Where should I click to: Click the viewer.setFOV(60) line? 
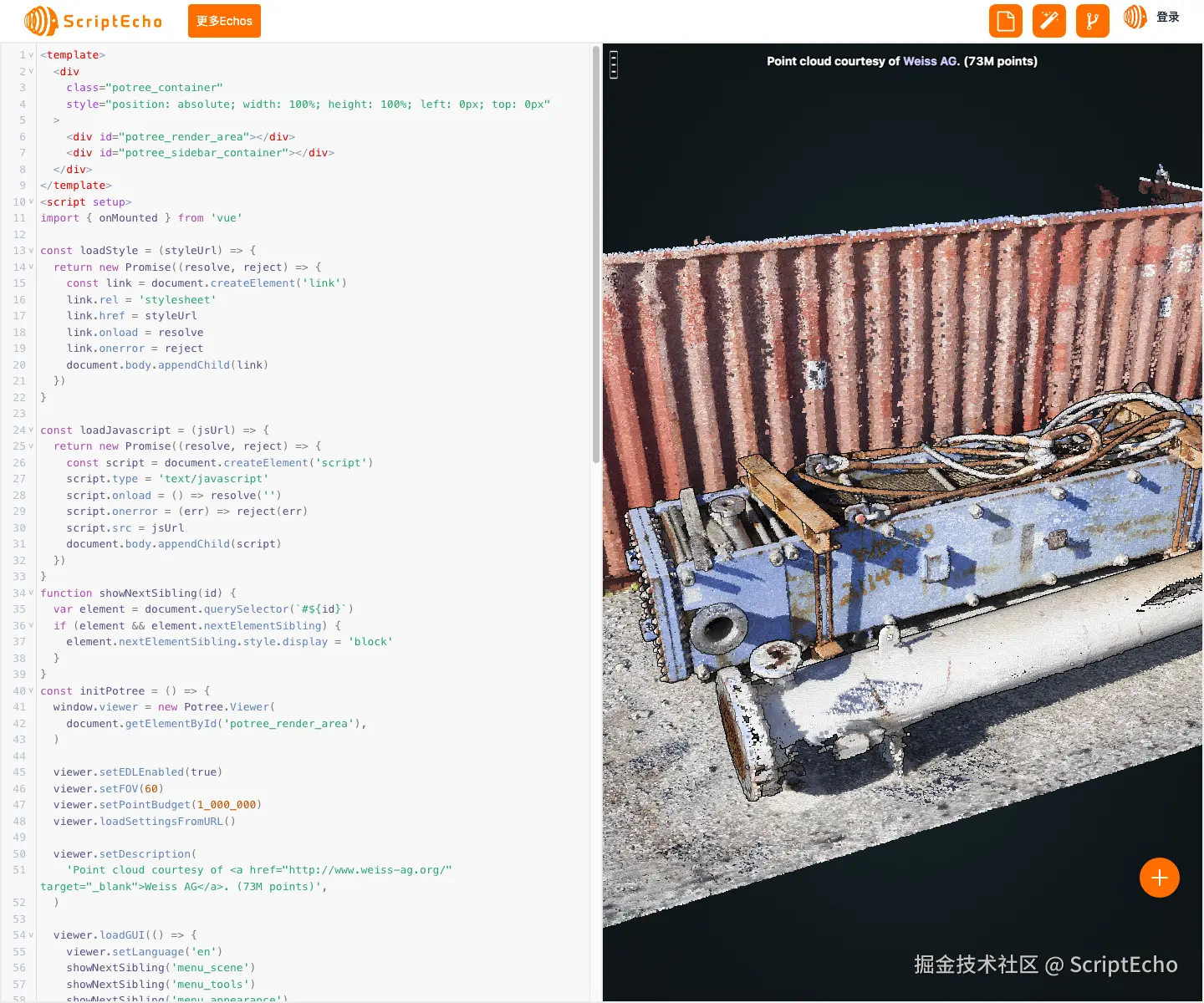(109, 789)
